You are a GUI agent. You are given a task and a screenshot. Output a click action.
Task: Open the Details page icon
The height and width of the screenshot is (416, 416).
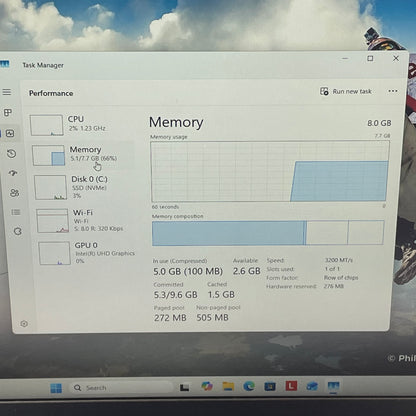tap(16, 212)
